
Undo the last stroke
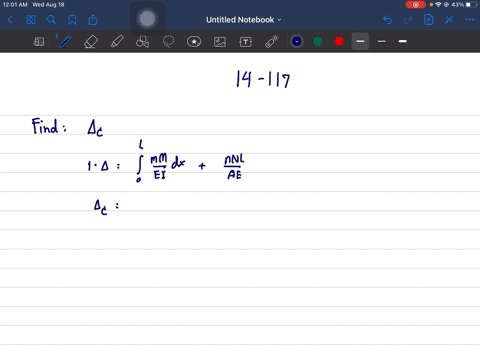(x=387, y=20)
